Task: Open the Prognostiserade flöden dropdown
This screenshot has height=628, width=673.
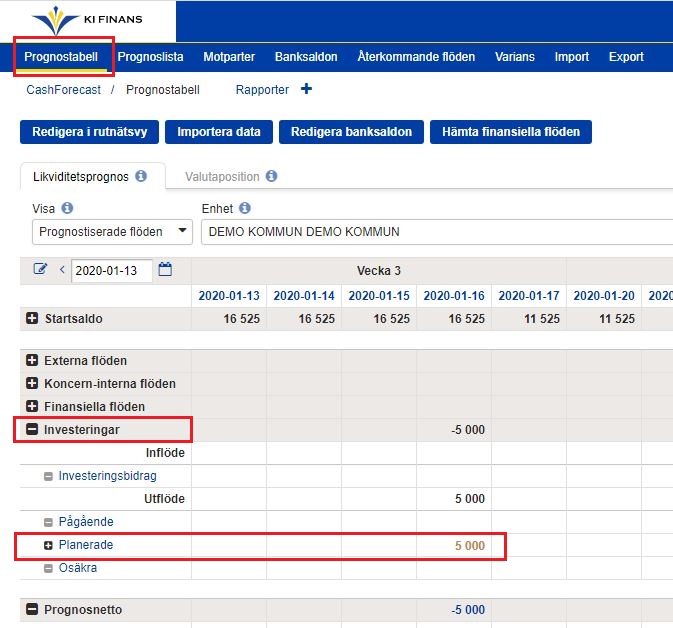Action: [x=111, y=232]
